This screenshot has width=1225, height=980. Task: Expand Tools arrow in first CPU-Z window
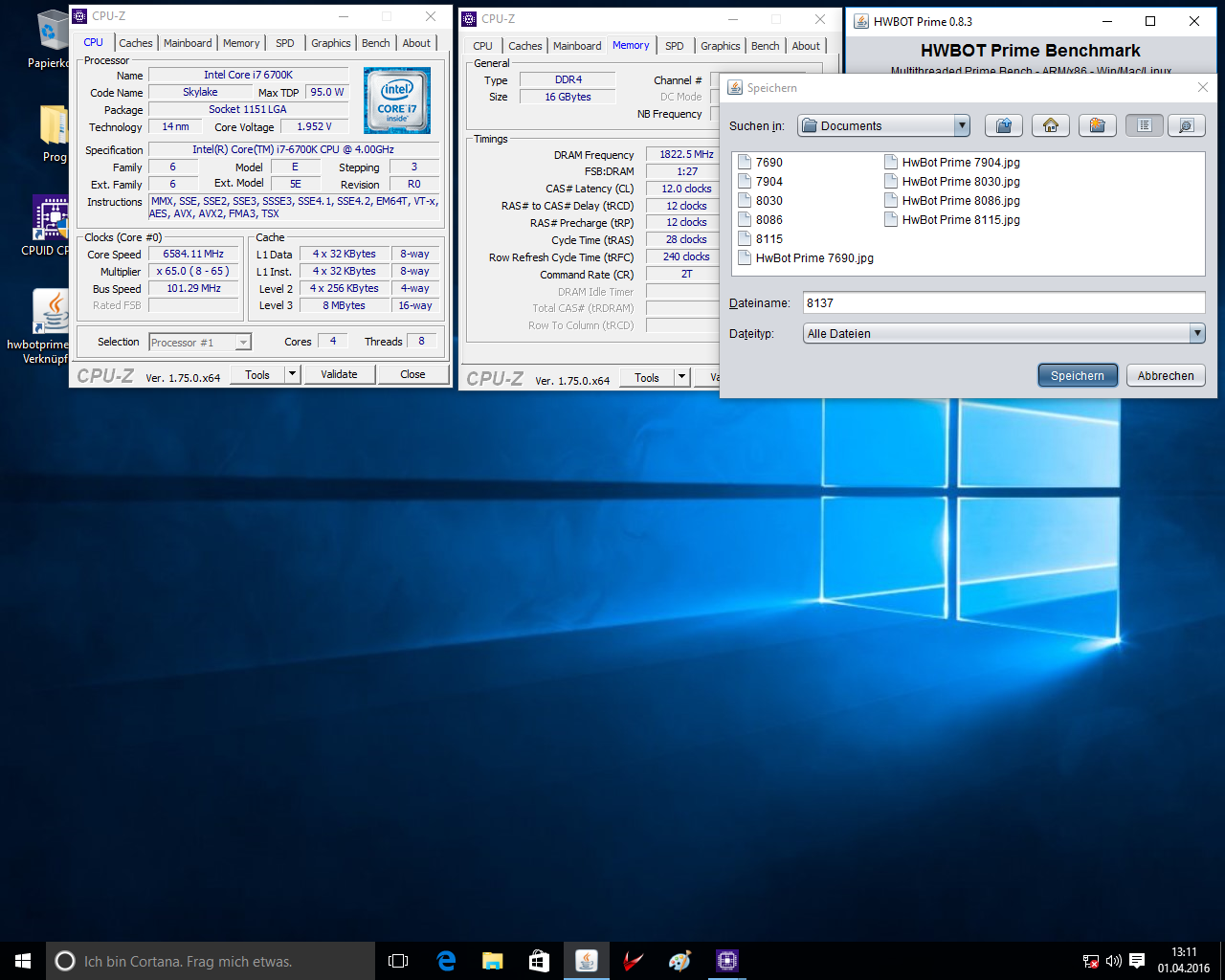pyautogui.click(x=292, y=374)
